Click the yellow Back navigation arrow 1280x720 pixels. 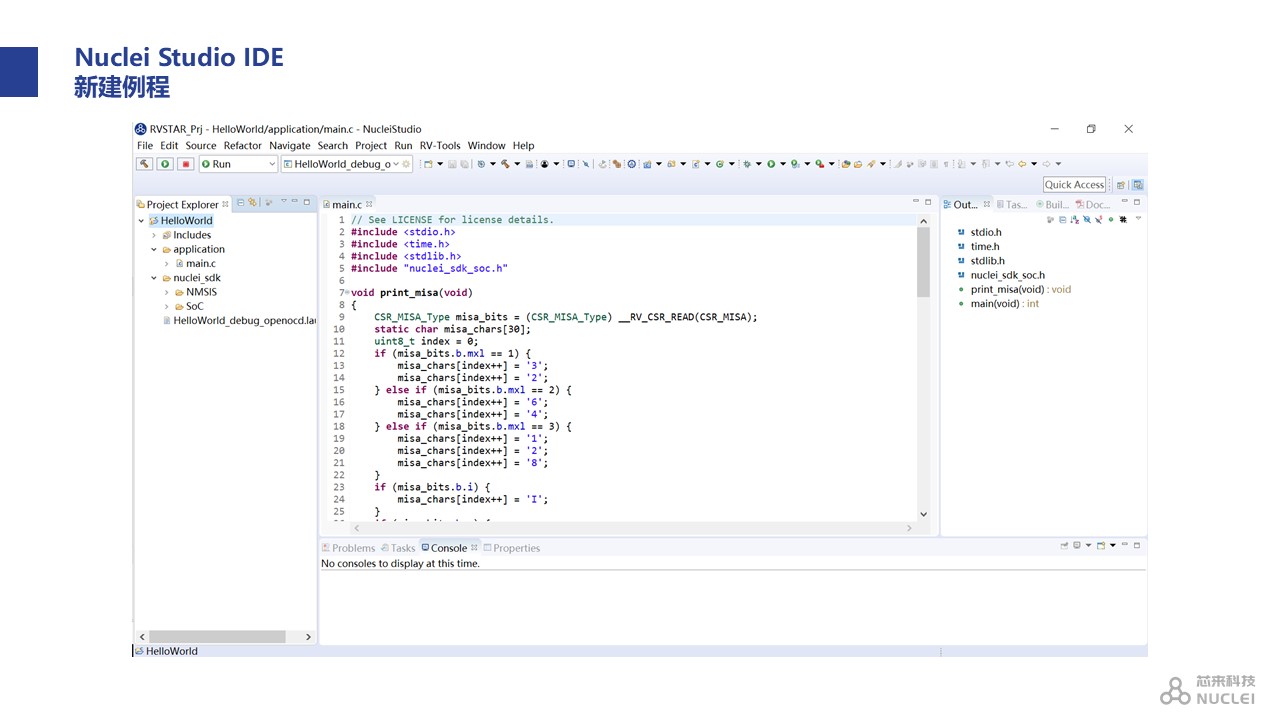point(1022,164)
